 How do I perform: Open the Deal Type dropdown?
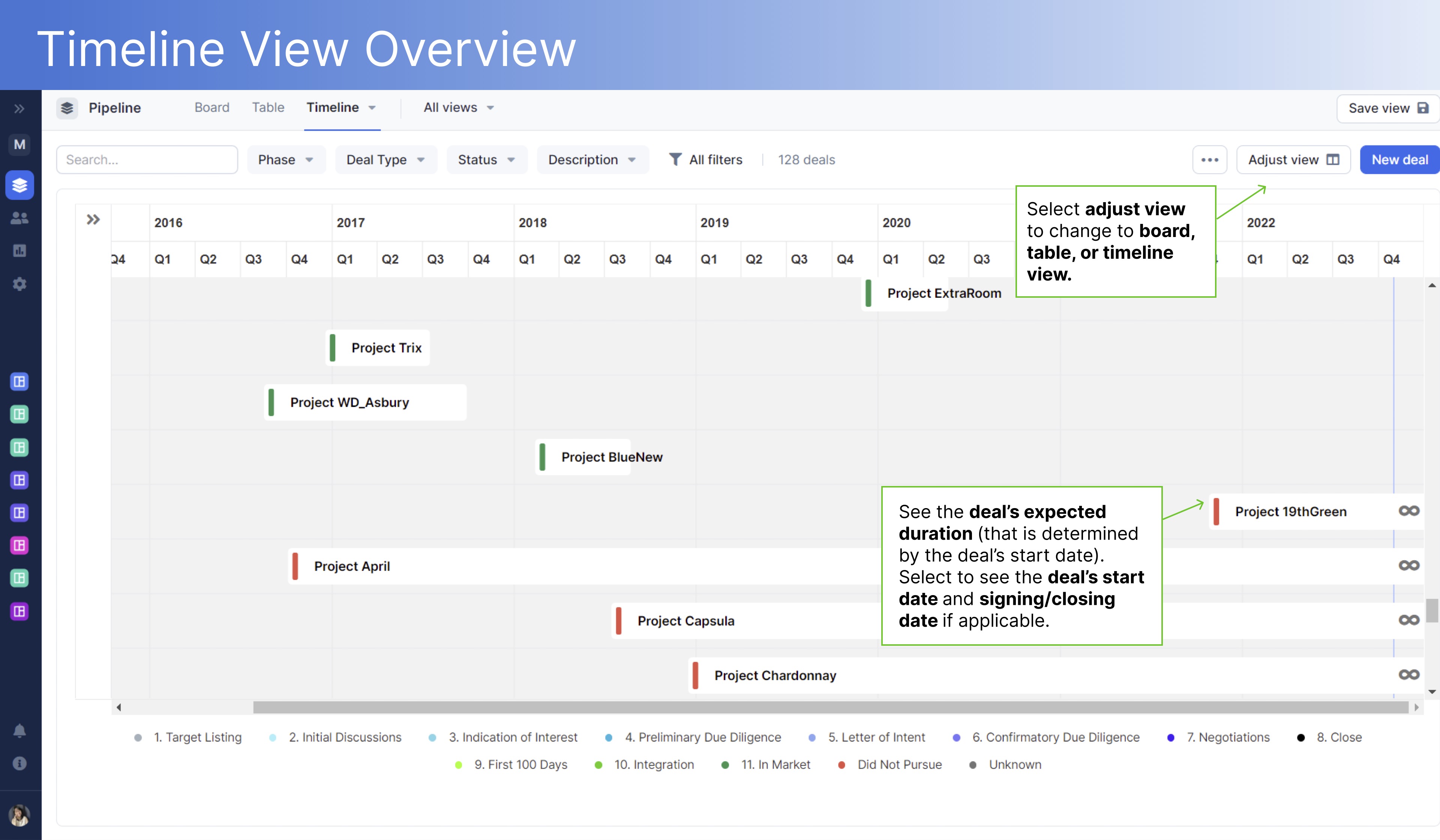pos(385,159)
